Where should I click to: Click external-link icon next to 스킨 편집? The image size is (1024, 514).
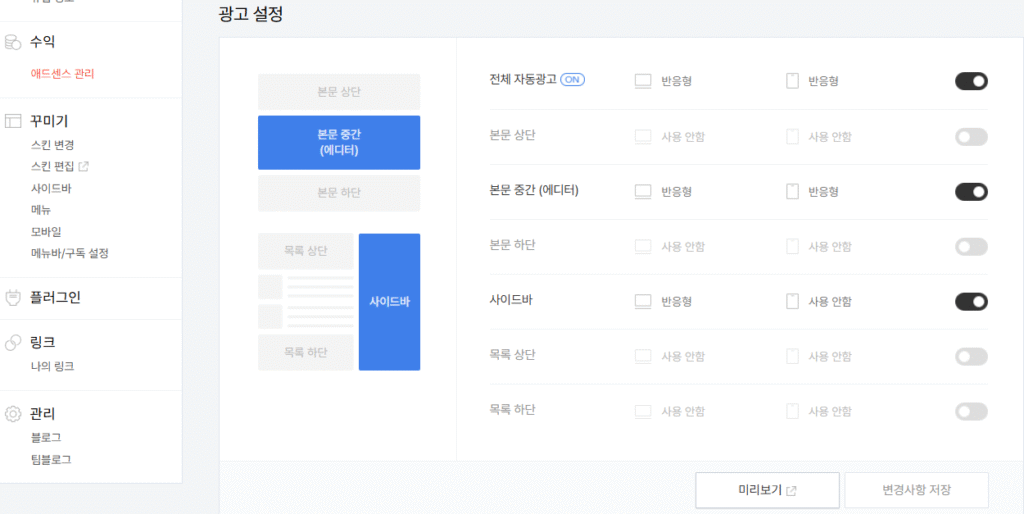coord(83,167)
